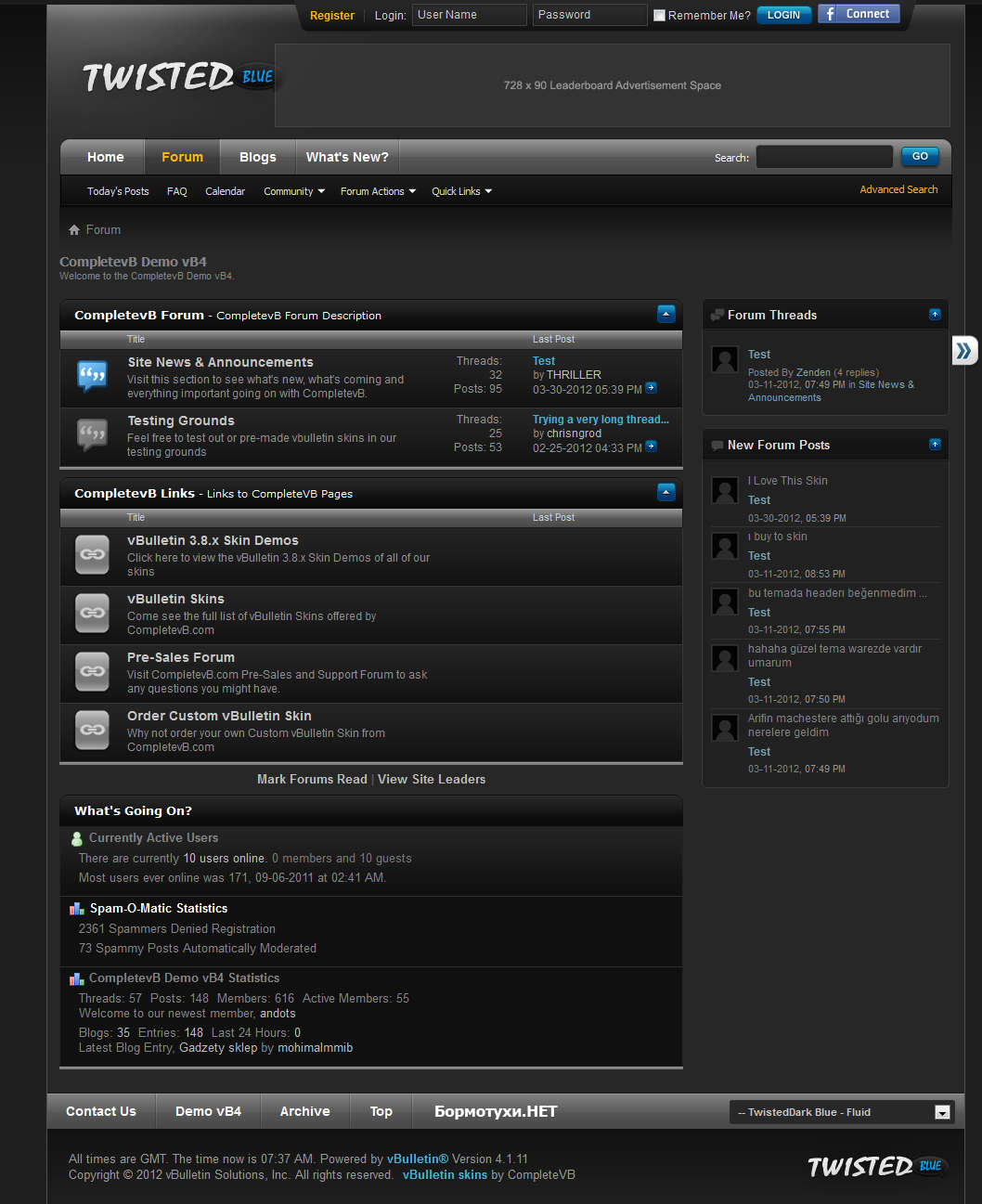Click the search GO button
The image size is (982, 1204).
(x=920, y=156)
